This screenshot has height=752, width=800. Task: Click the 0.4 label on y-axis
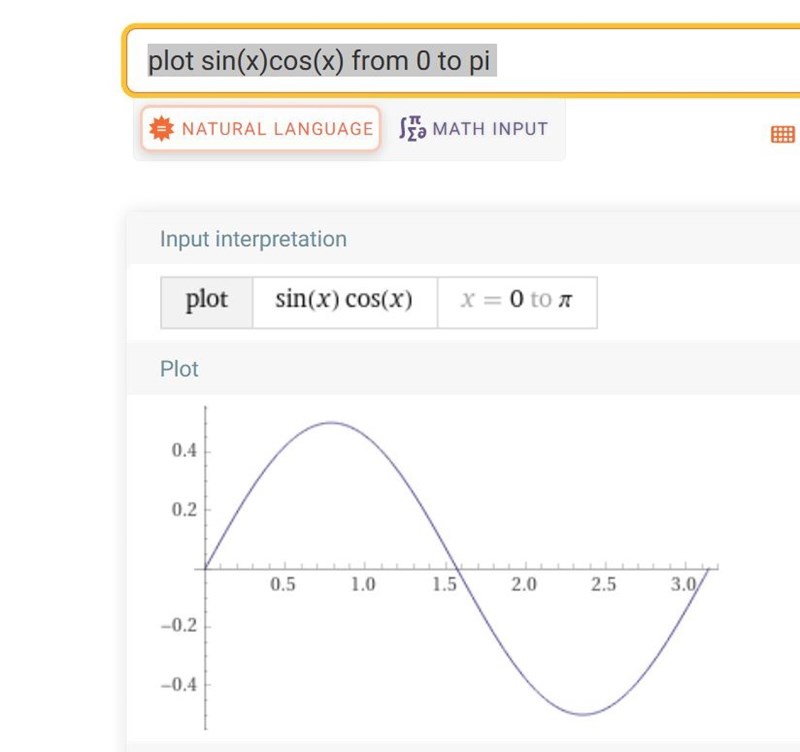pos(183,451)
